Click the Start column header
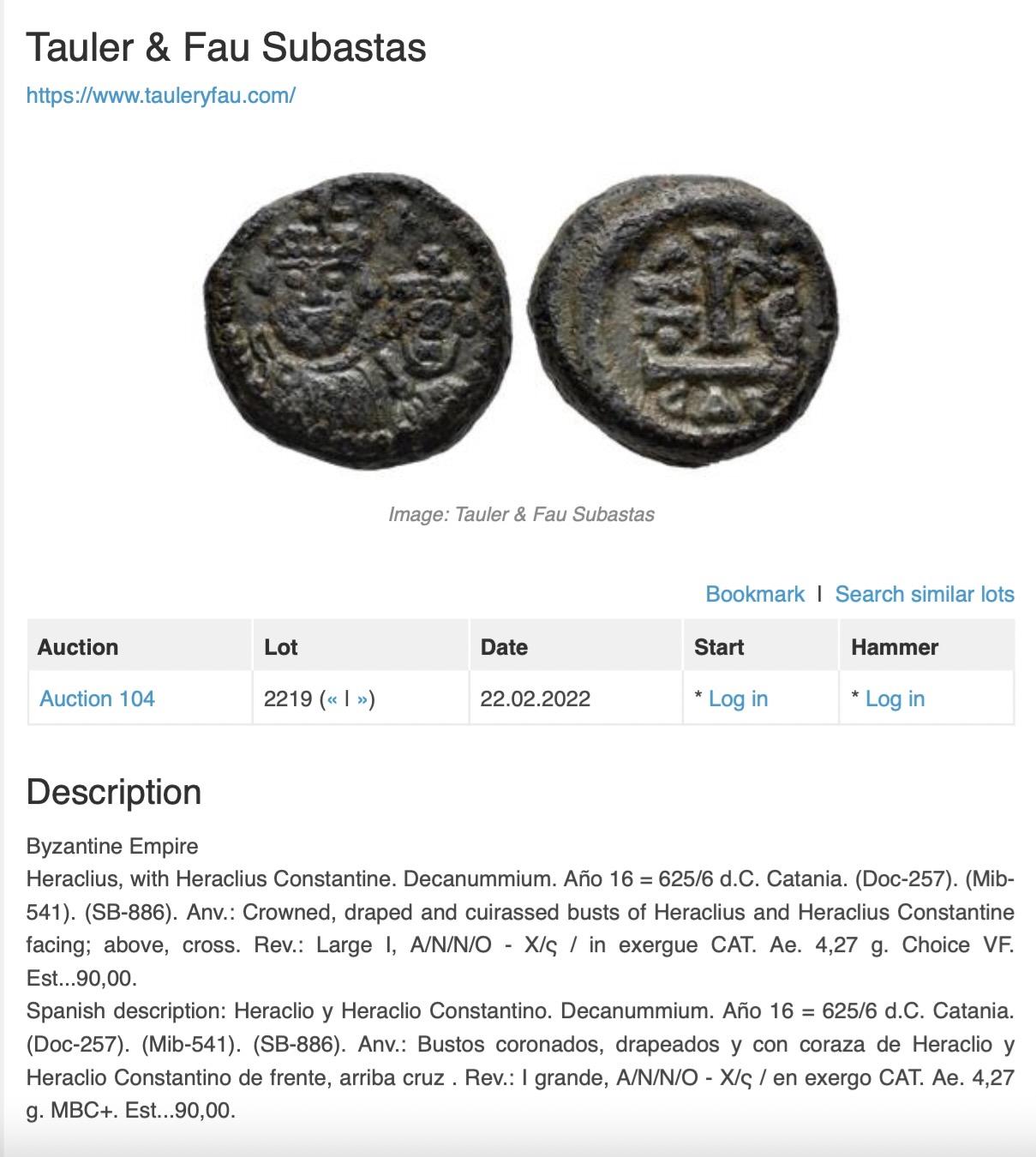The width and height of the screenshot is (1036, 1157). pyautogui.click(x=719, y=647)
